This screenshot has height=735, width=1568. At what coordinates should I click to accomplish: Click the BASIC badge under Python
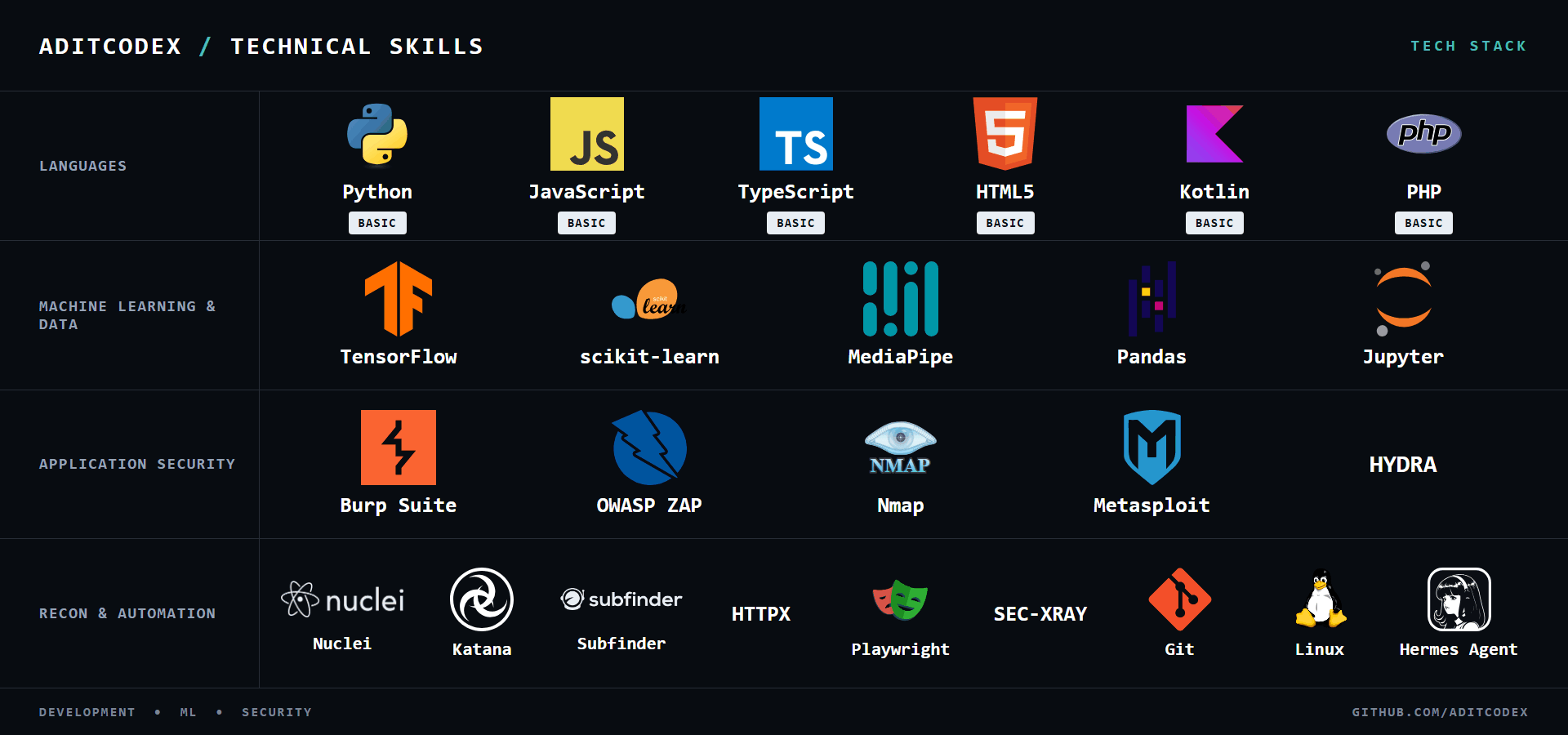(377, 223)
